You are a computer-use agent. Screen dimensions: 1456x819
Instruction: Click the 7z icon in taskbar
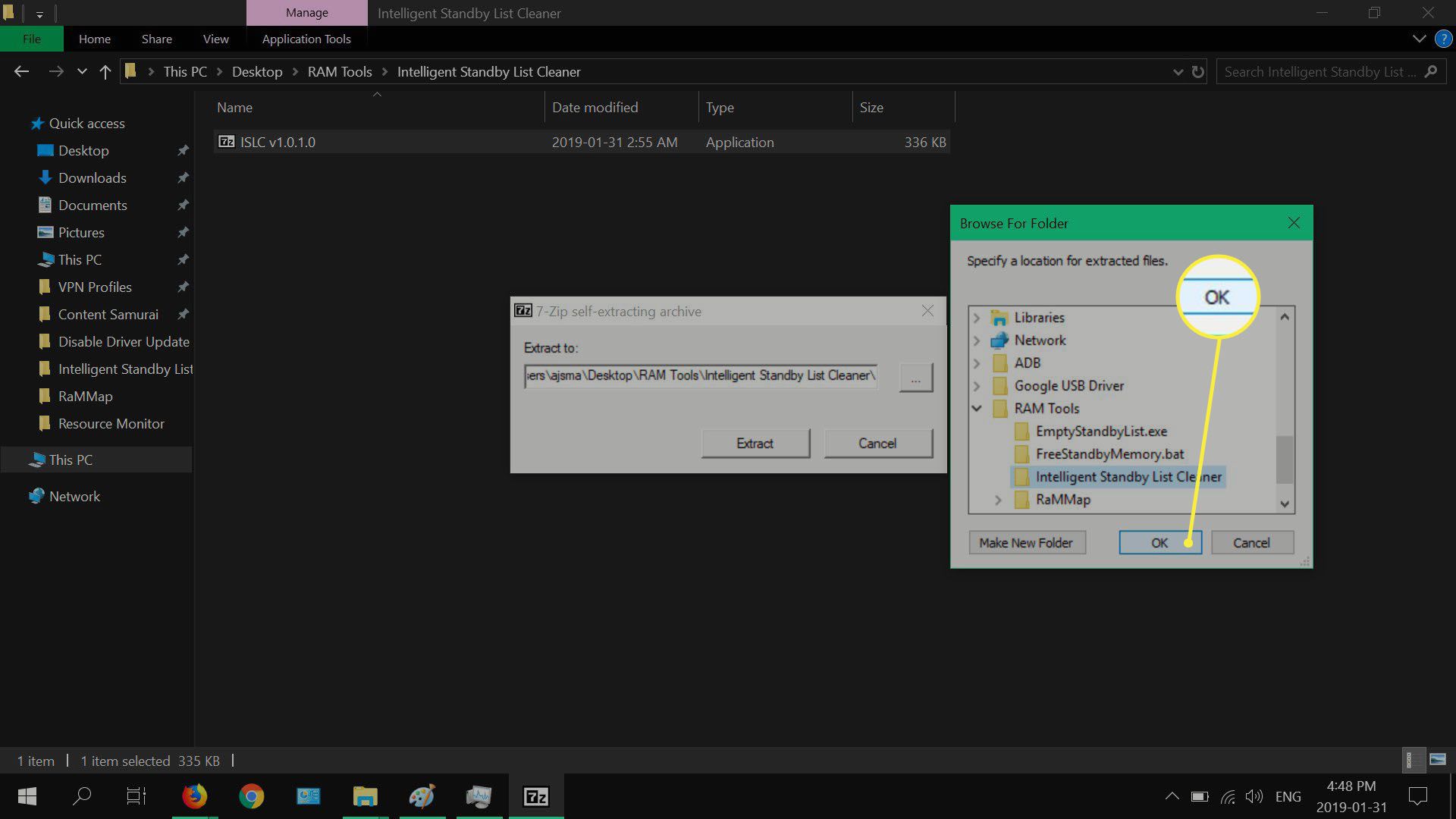535,796
